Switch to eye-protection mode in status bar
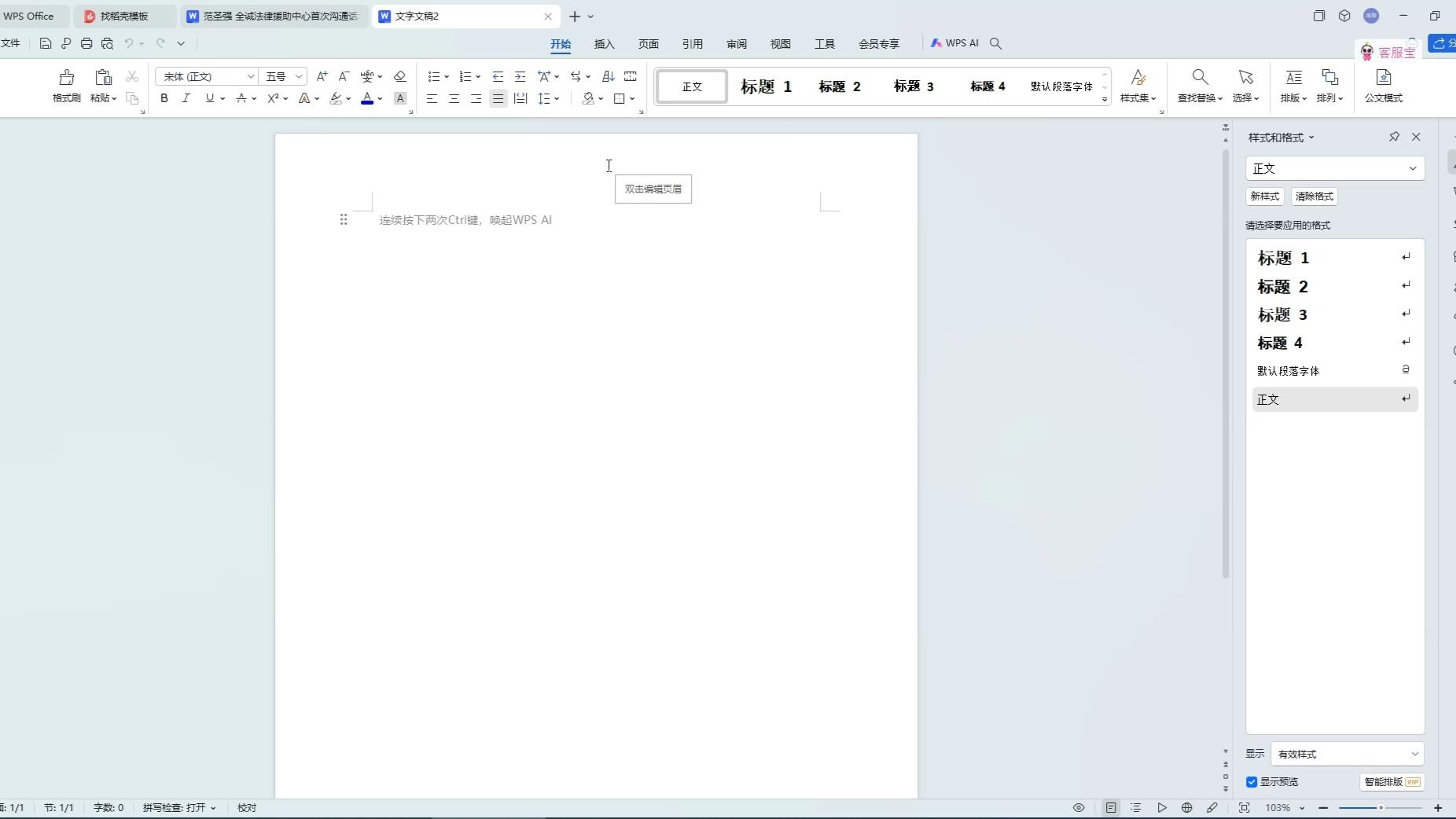The width and height of the screenshot is (1456, 819). point(1079,807)
